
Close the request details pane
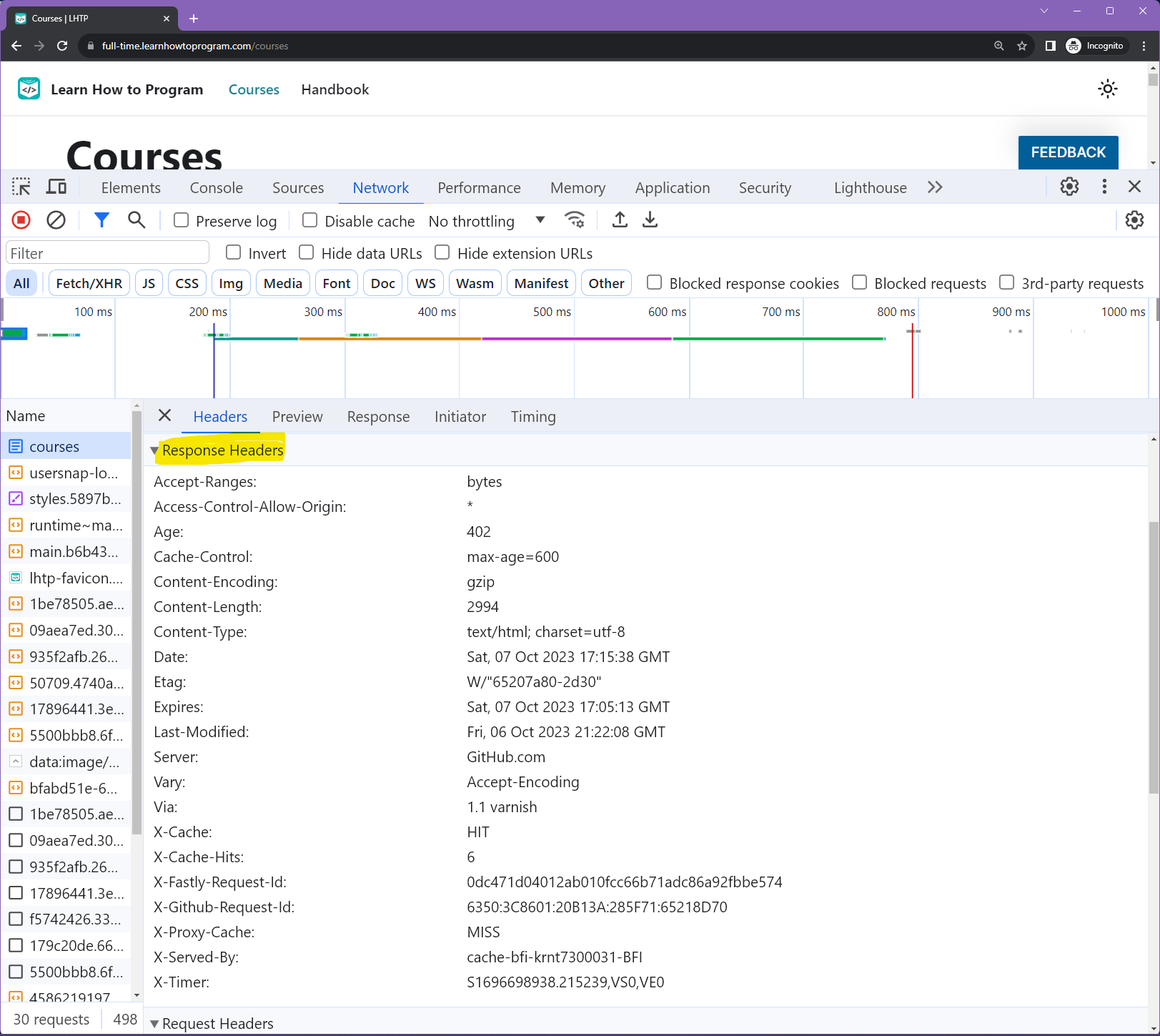click(x=165, y=415)
